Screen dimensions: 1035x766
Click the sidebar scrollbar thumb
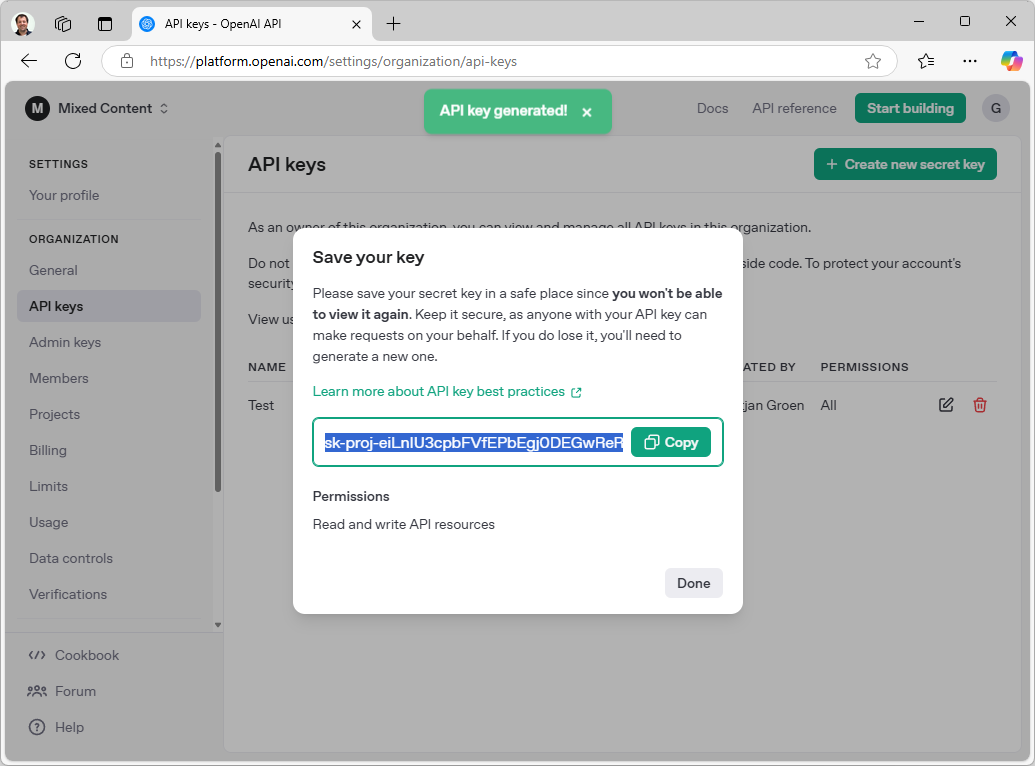click(x=218, y=322)
